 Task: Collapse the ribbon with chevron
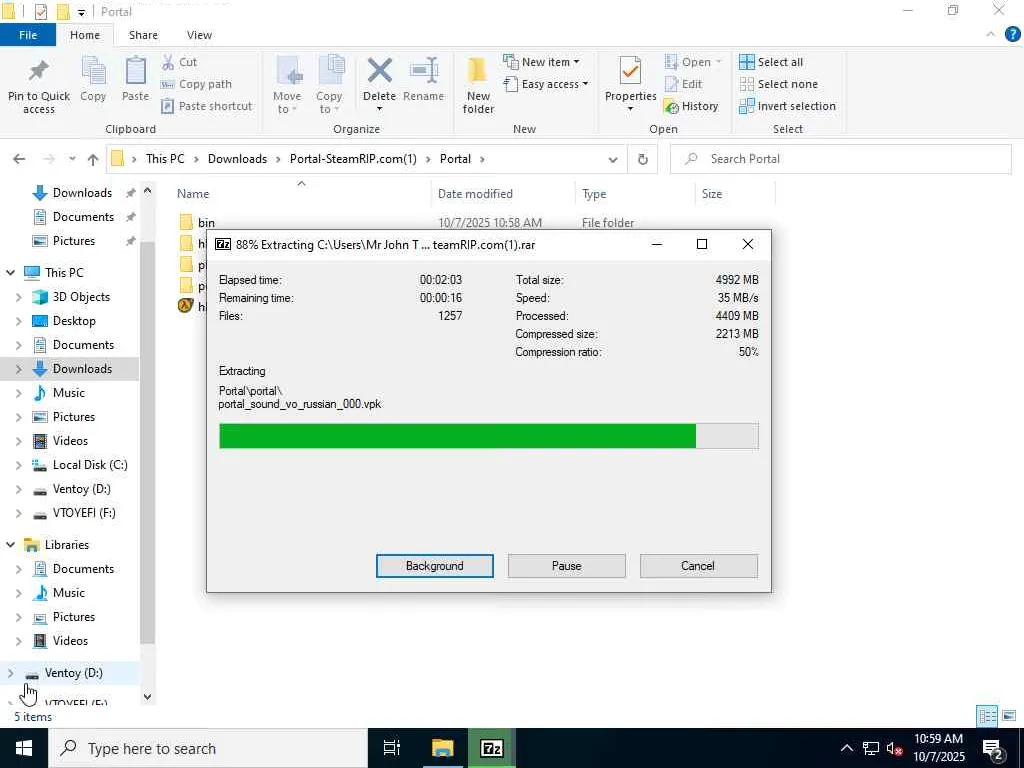991,35
